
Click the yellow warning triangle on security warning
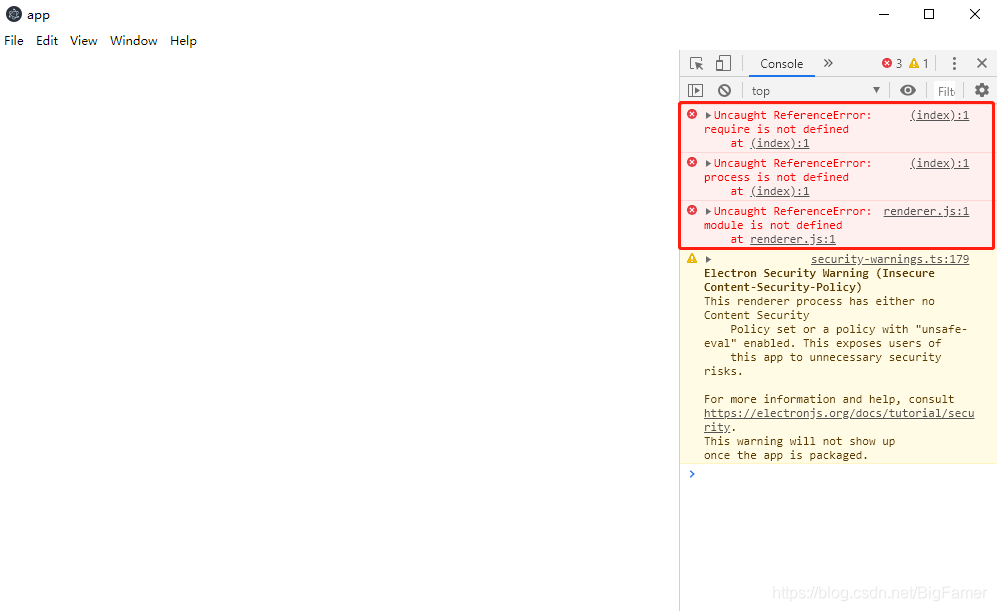tap(692, 258)
